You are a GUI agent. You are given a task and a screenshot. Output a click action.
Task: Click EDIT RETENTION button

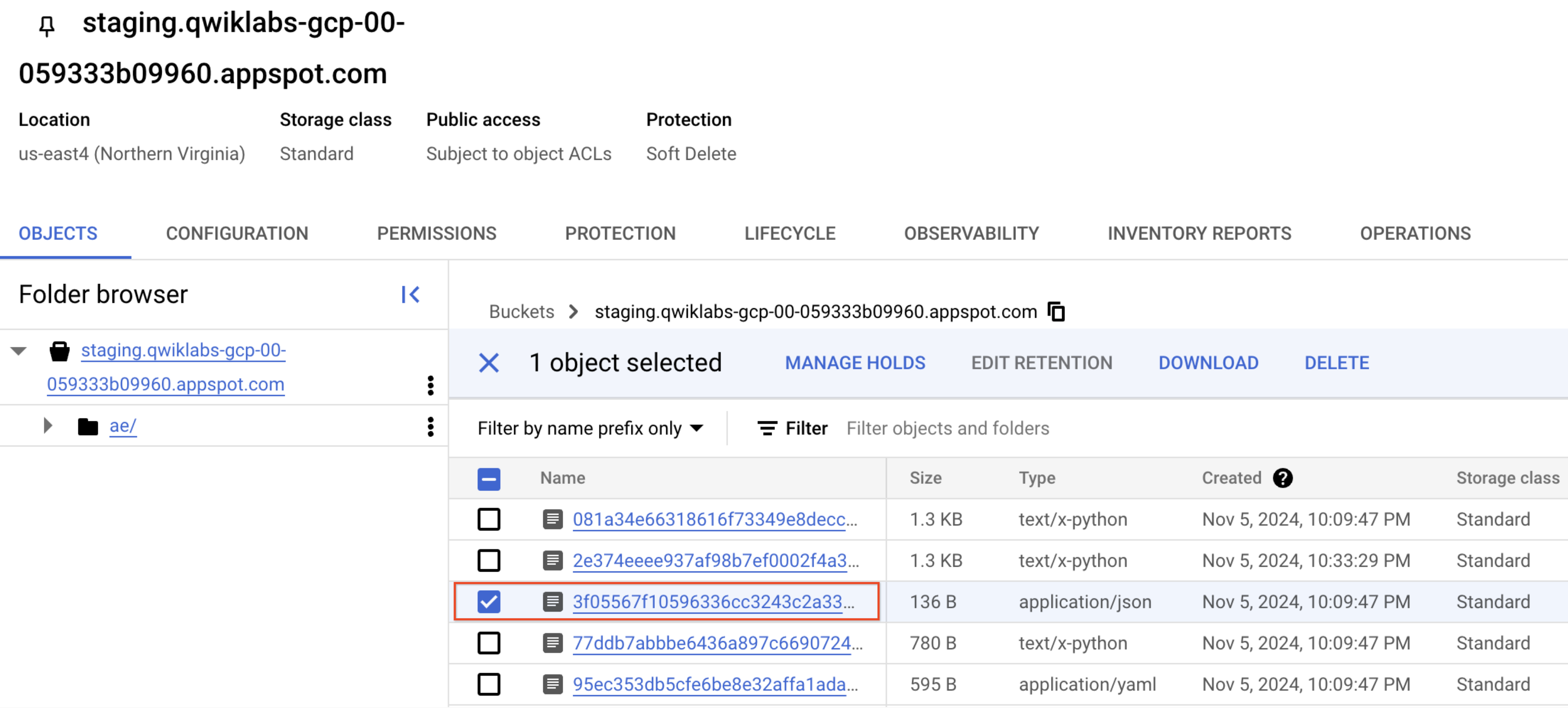1042,364
